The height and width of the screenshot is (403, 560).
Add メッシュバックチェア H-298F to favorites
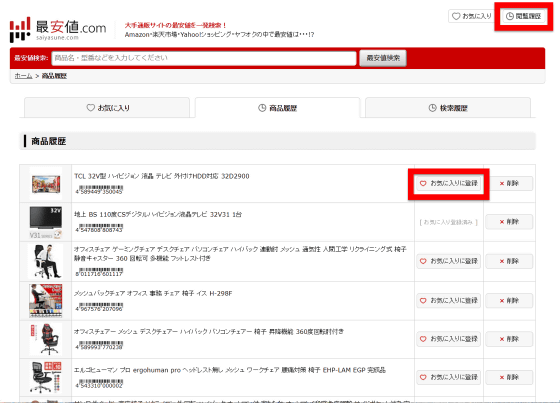(449, 300)
